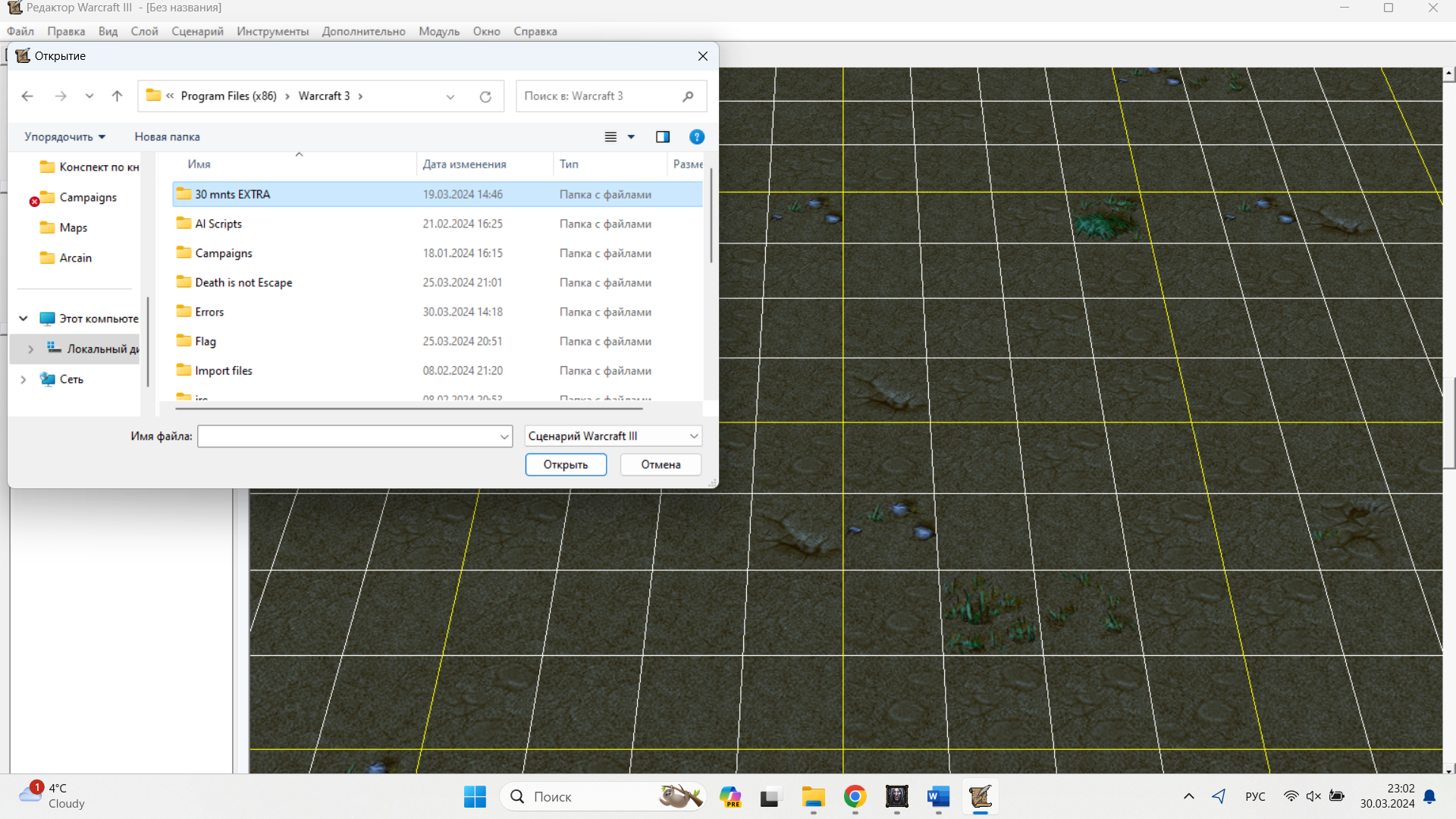Open the Справка menu
Viewport: 1456px width, 819px height.
pyautogui.click(x=535, y=31)
